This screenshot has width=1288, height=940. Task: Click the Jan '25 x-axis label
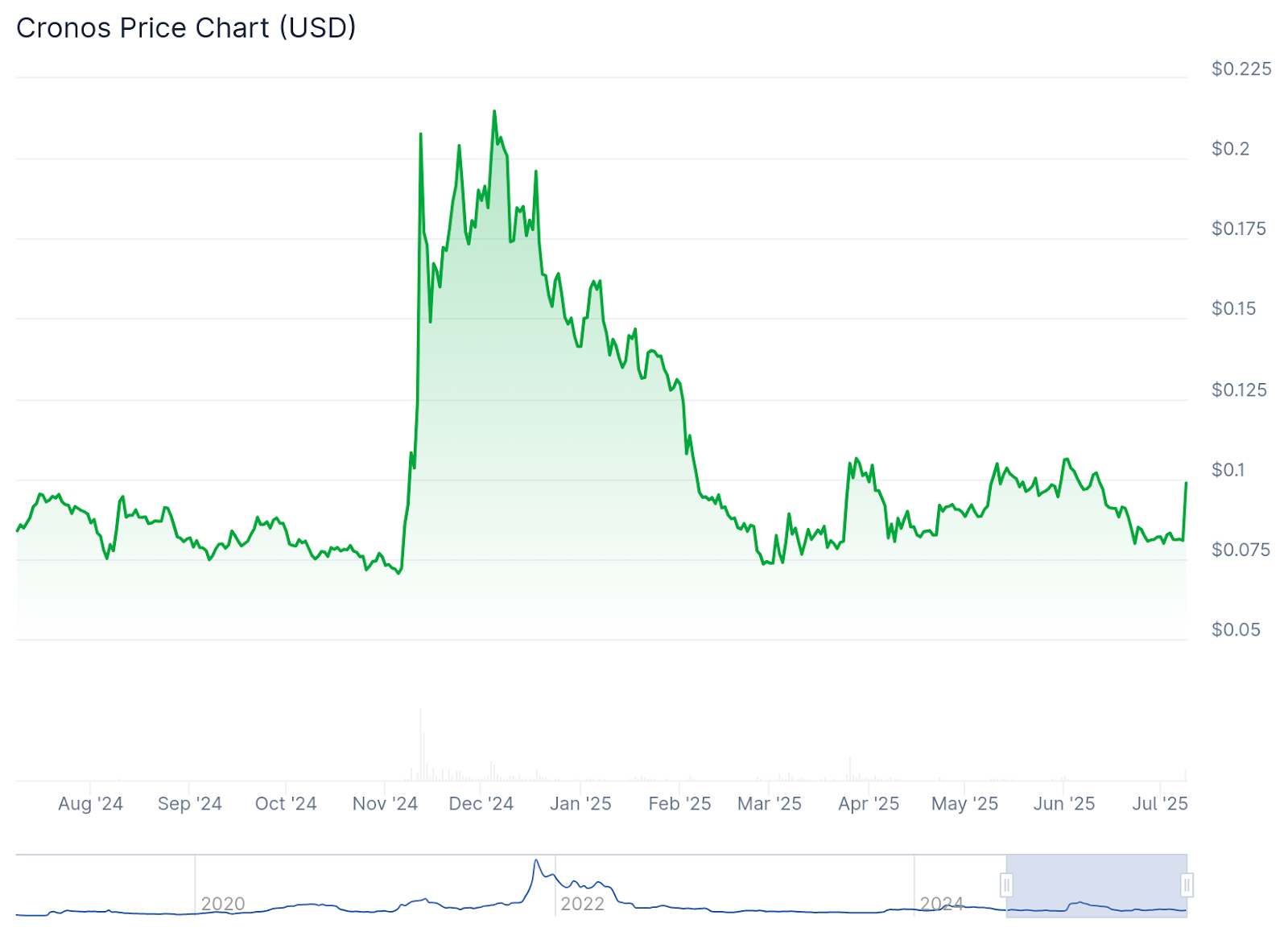pyautogui.click(x=580, y=803)
